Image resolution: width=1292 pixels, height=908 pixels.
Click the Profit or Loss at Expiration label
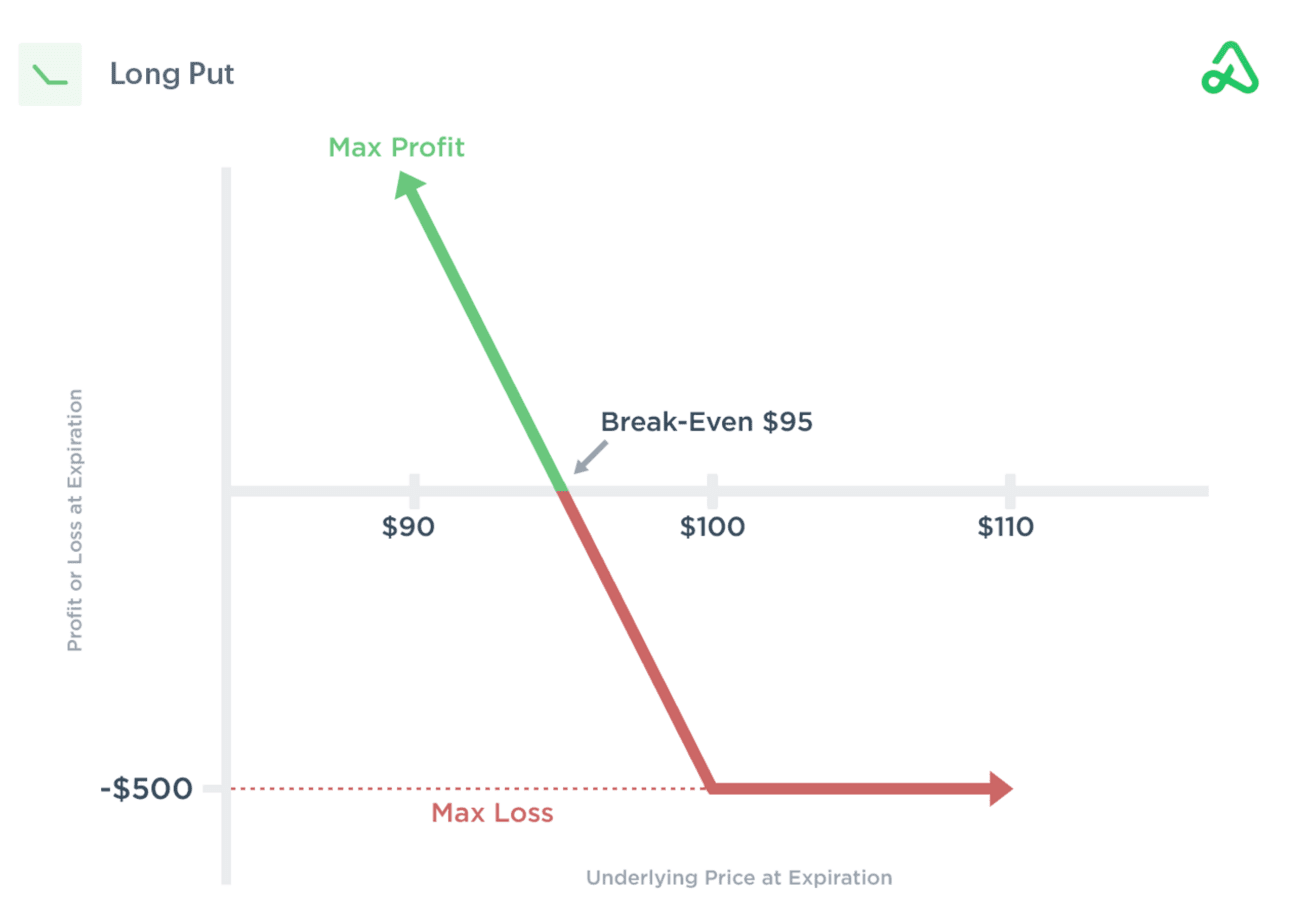(75, 521)
